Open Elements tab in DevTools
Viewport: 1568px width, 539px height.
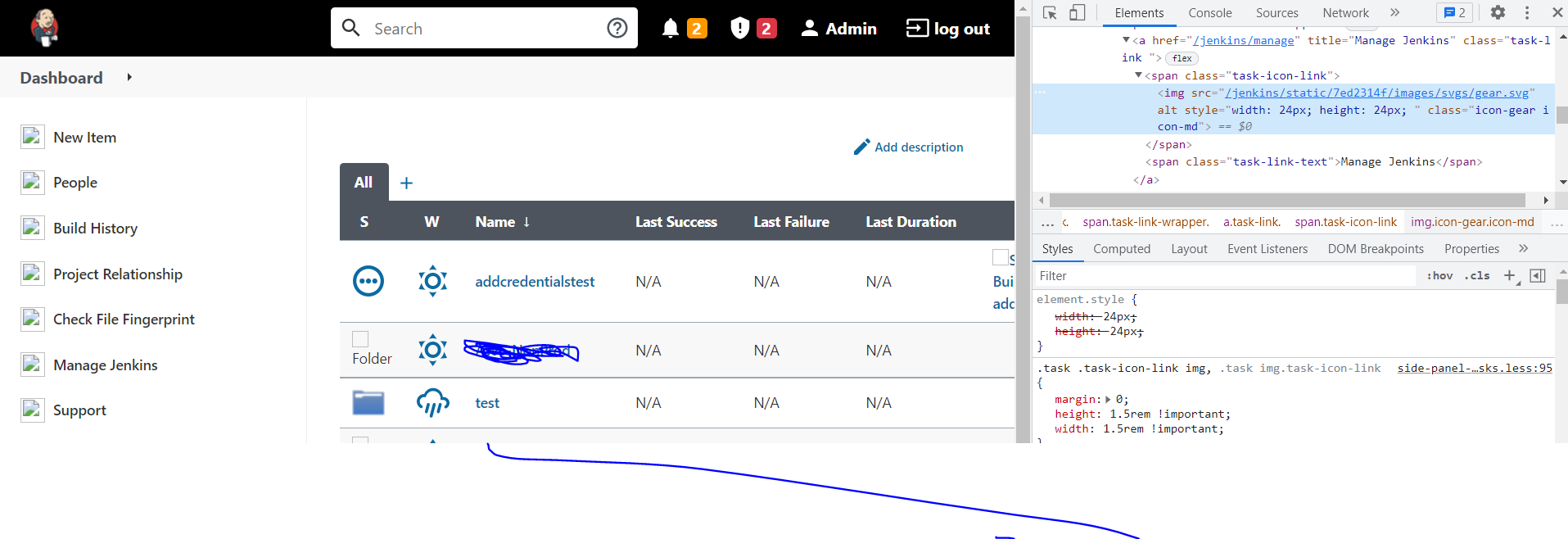coord(1139,12)
